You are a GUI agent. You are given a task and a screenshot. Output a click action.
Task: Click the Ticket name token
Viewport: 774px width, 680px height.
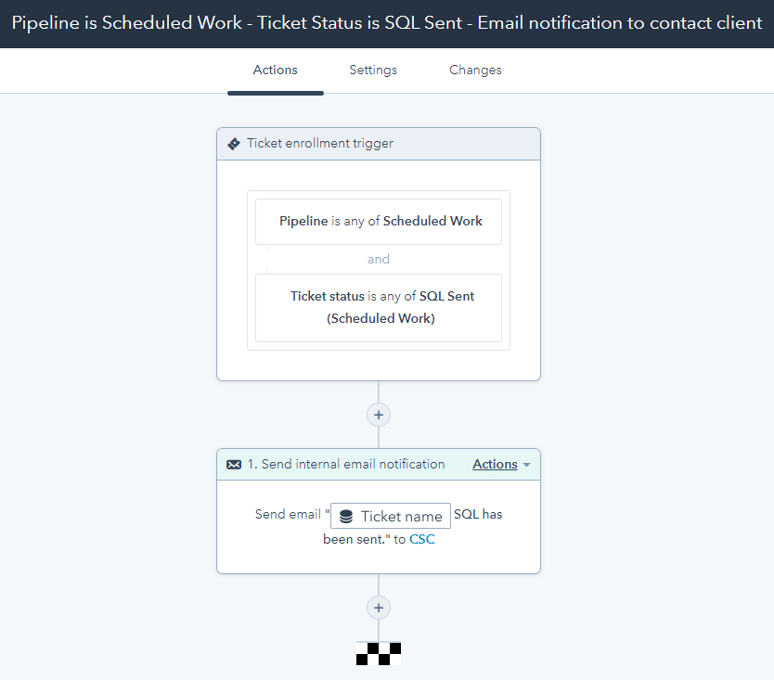tap(391, 516)
